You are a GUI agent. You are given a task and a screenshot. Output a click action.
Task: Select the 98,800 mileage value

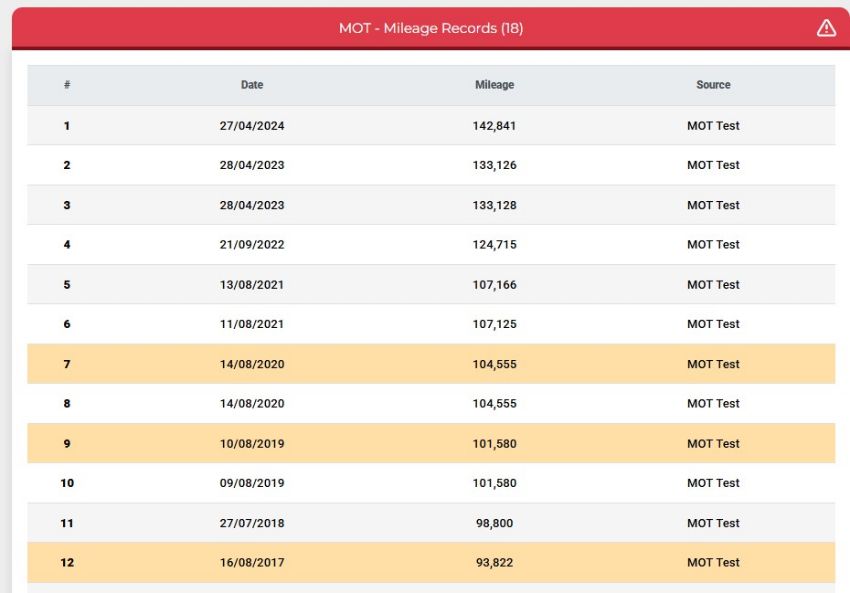pyautogui.click(x=494, y=523)
